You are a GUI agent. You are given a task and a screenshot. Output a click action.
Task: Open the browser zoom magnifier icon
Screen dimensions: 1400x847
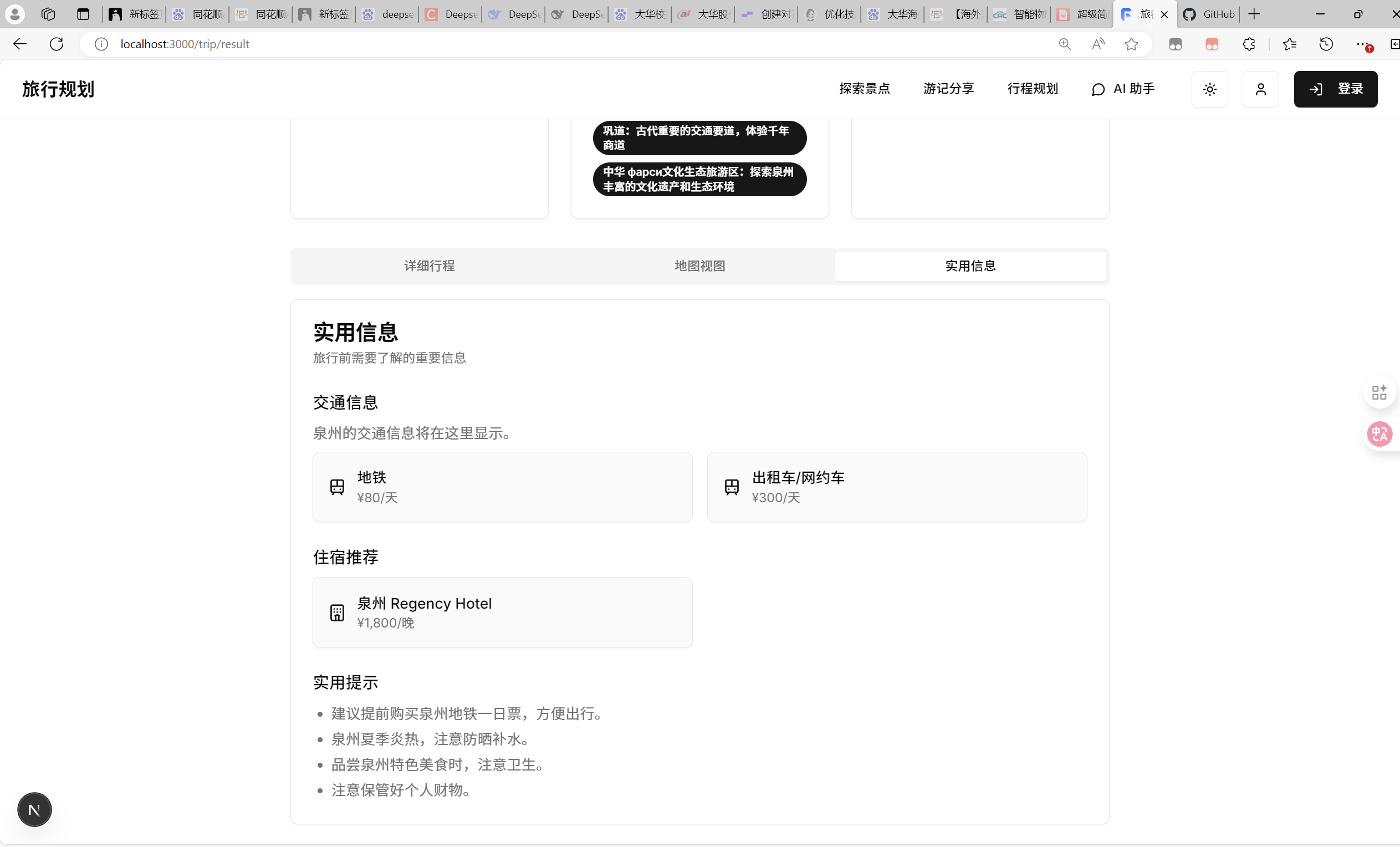[x=1065, y=44]
